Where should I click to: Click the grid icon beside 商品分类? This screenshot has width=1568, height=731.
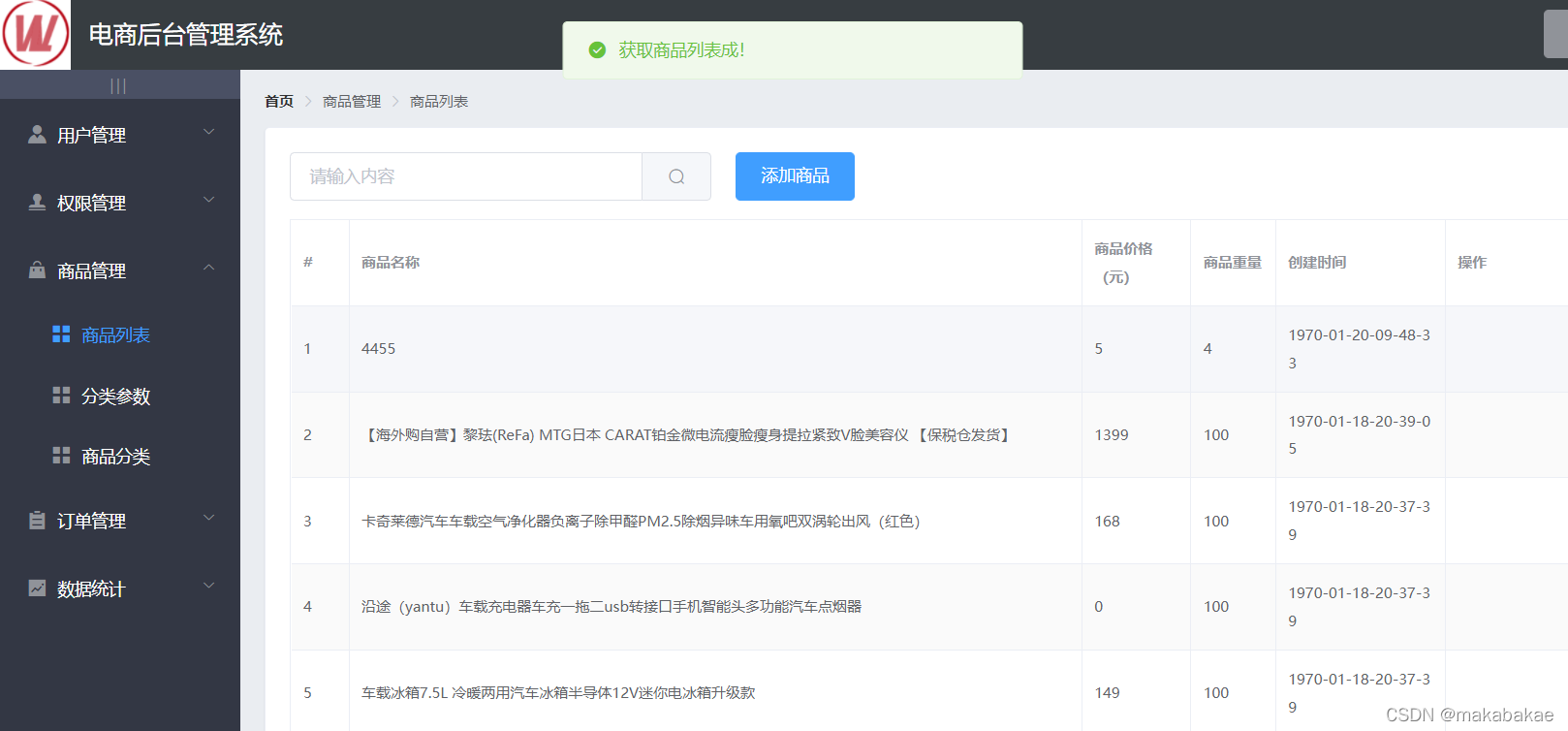(61, 456)
